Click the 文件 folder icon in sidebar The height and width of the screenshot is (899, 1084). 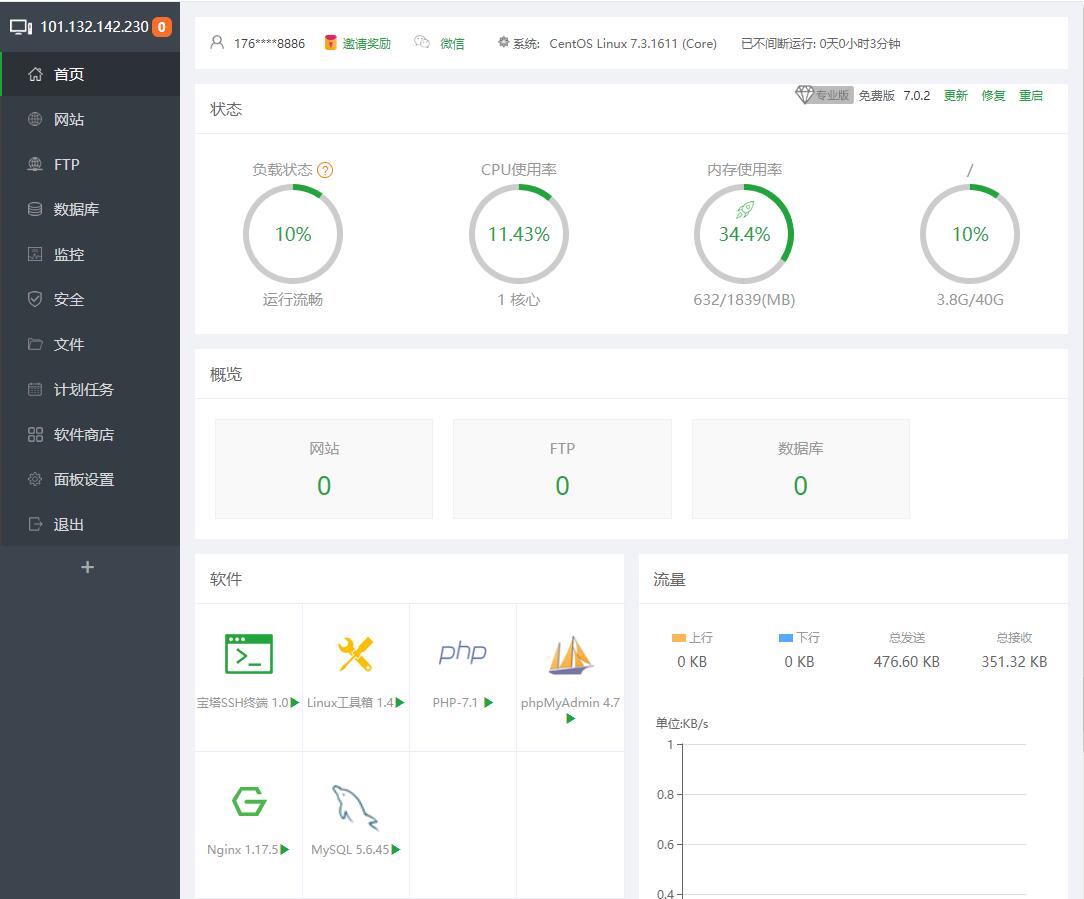pyautogui.click(x=35, y=344)
